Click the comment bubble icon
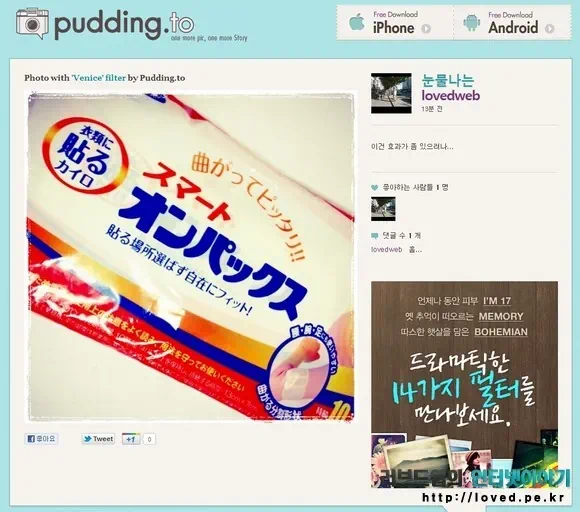This screenshot has height=512, width=580. pos(374,236)
